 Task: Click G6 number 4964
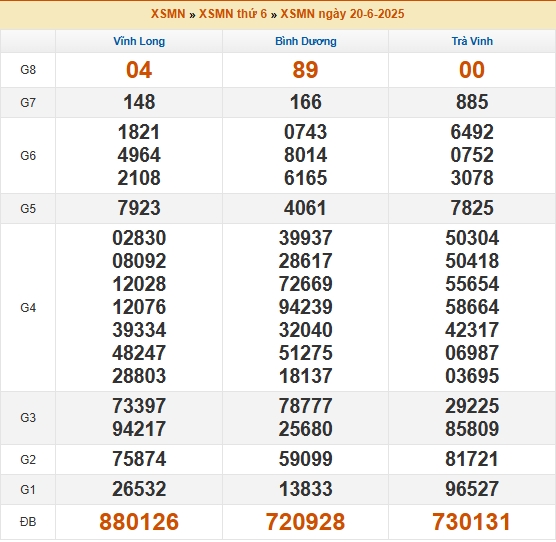(139, 155)
